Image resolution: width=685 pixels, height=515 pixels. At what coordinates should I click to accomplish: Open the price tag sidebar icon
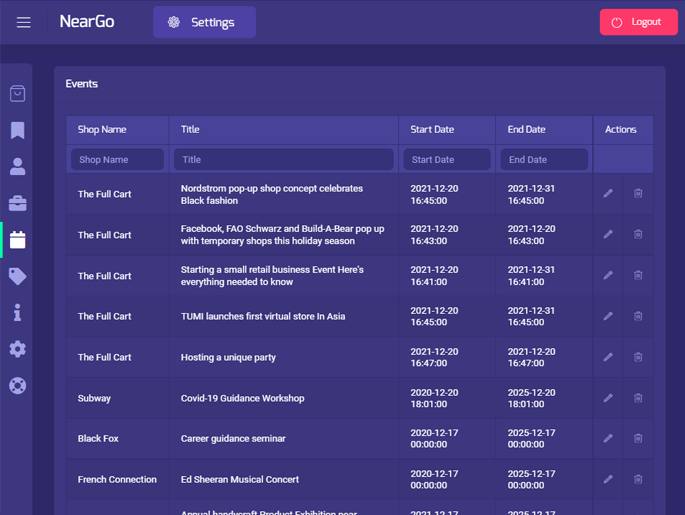coord(18,276)
